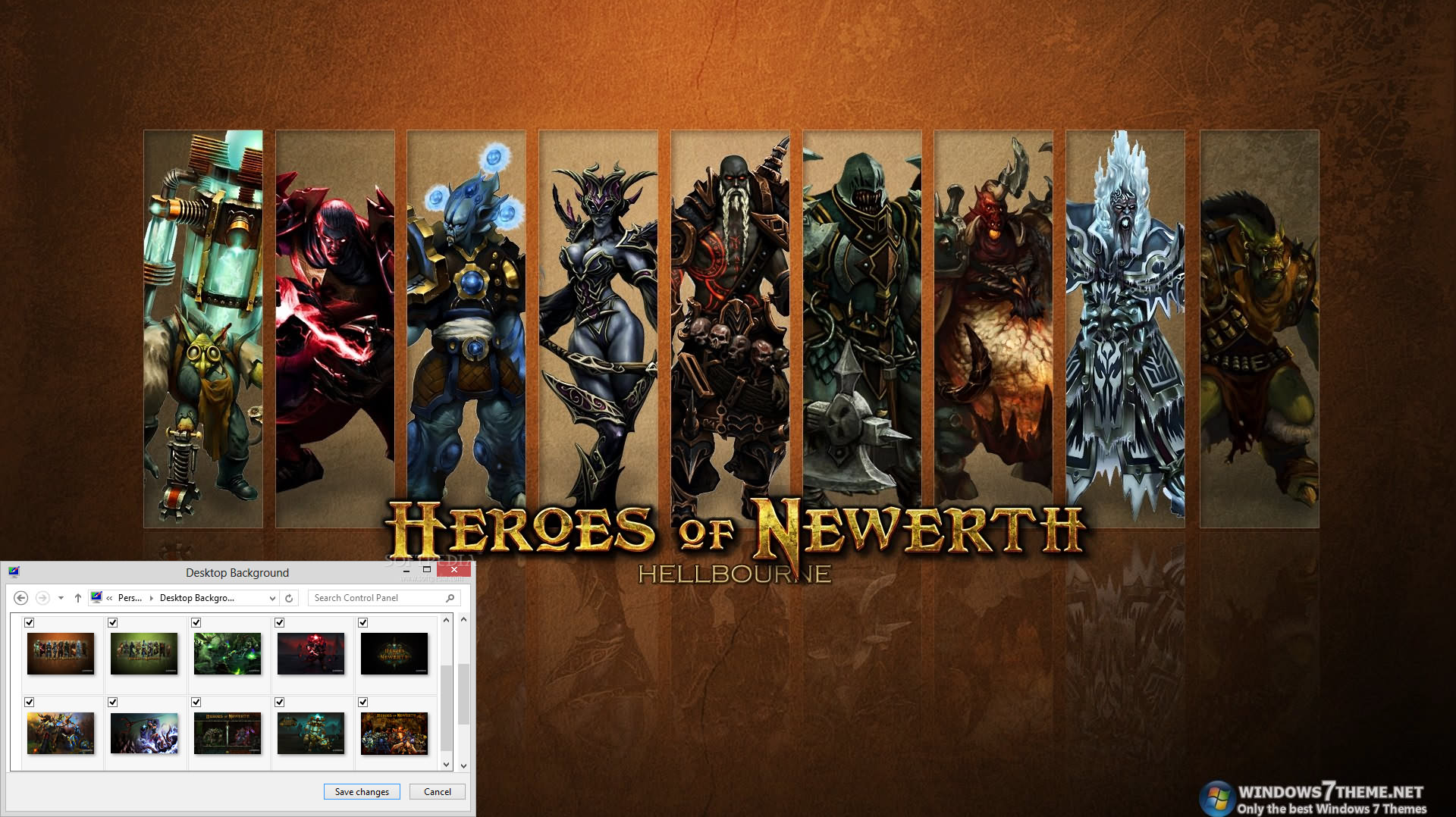Click outer window scroll up arrow
This screenshot has width=1456, height=817.
[x=463, y=620]
